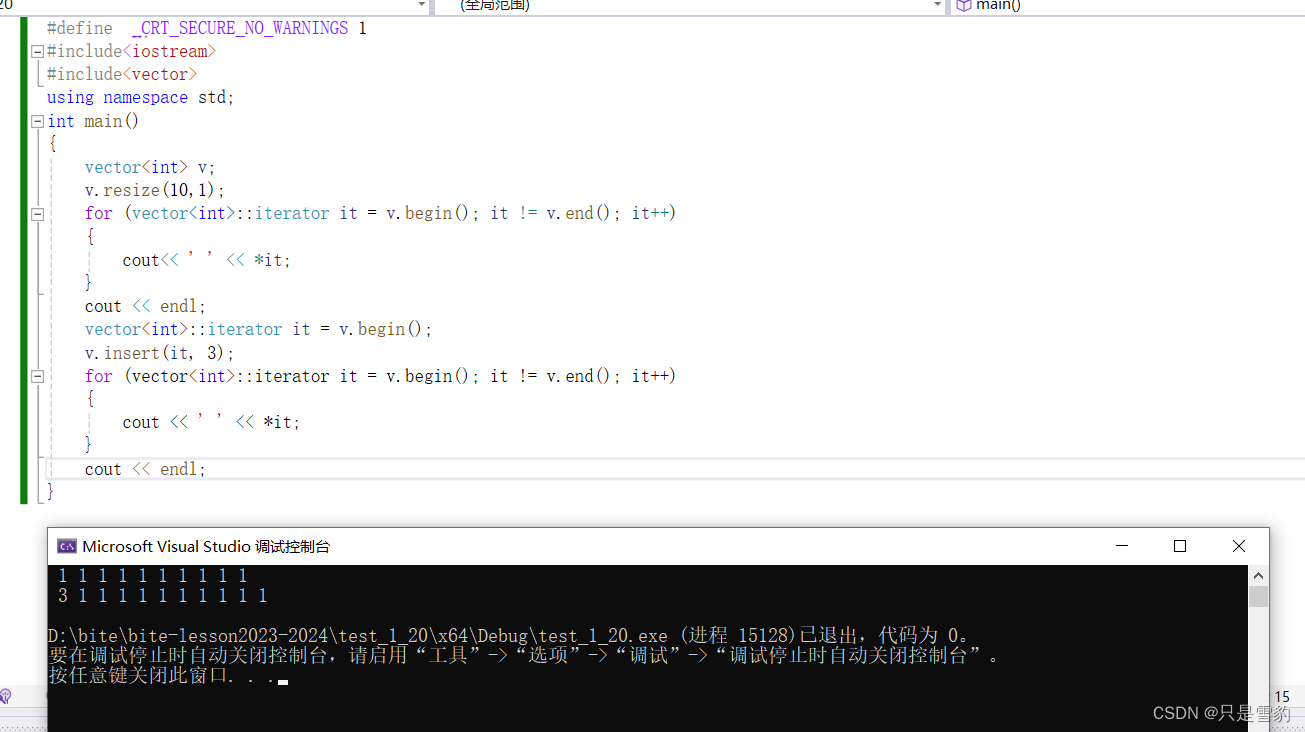
Task: Click the last 'cout << endl;' line before closing brace
Action: (x=145, y=469)
